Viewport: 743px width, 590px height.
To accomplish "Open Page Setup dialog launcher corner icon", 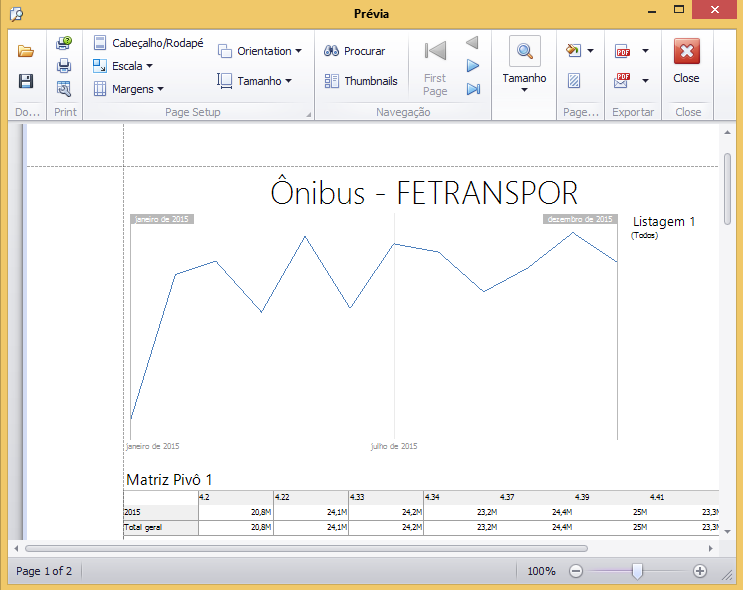I will [x=308, y=114].
